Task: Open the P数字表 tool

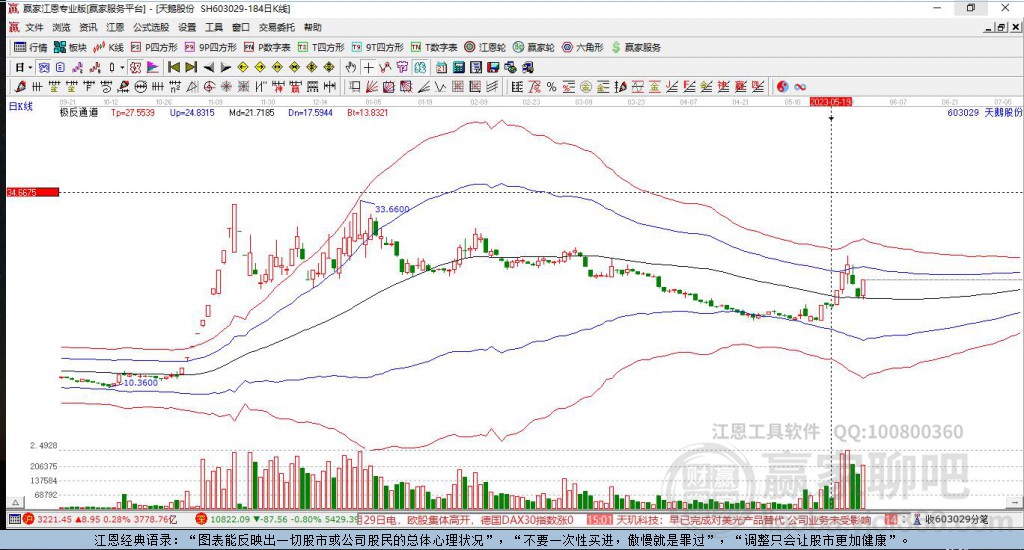Action: (267, 47)
